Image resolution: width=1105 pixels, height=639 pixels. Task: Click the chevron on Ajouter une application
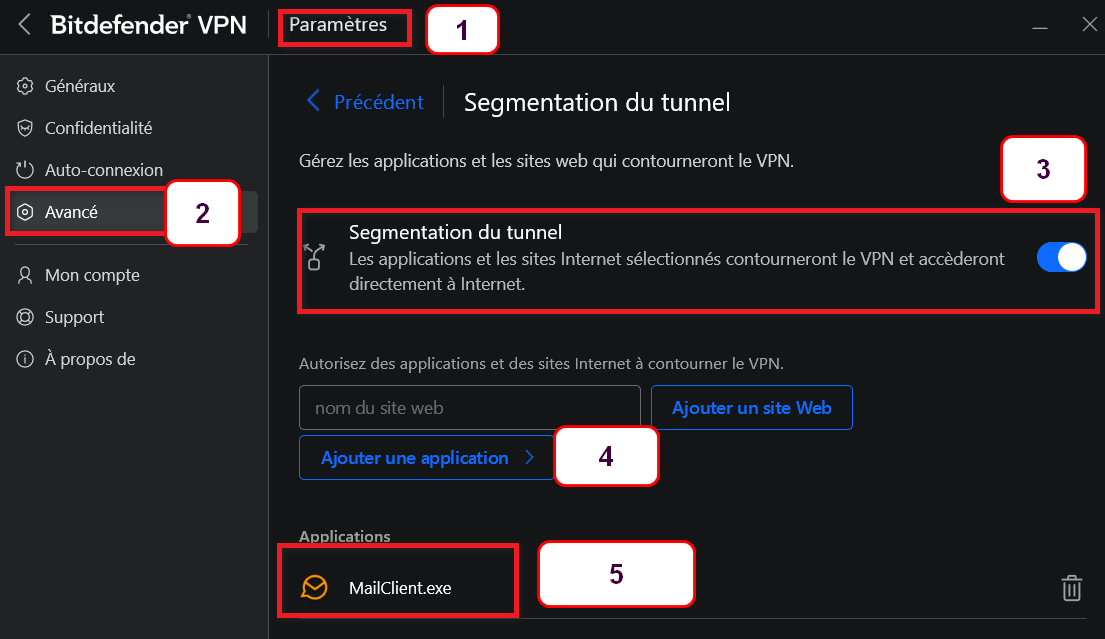pyautogui.click(x=529, y=458)
